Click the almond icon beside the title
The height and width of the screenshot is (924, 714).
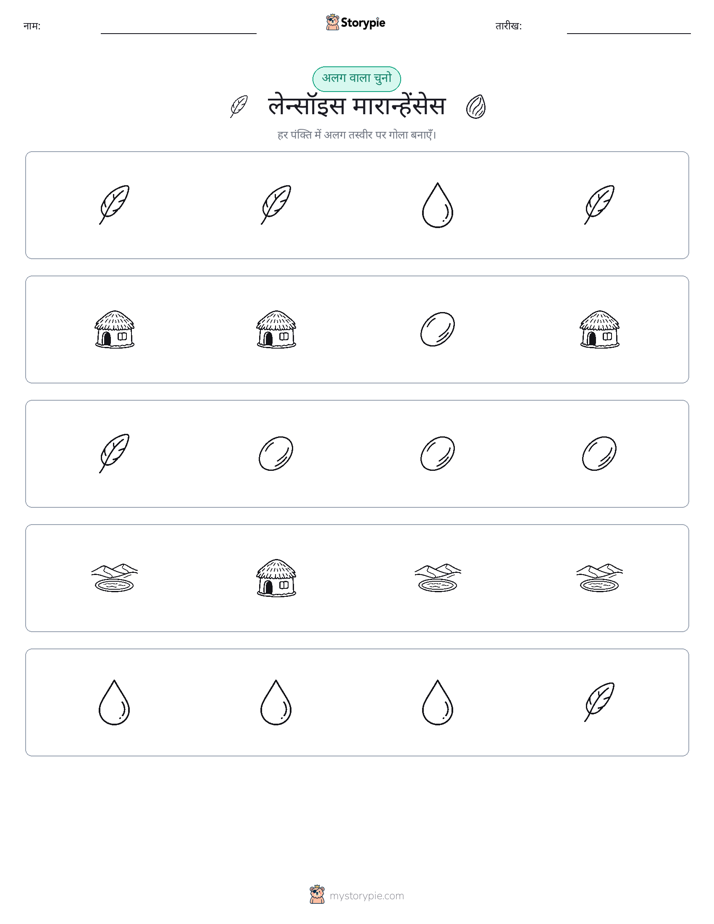(475, 107)
